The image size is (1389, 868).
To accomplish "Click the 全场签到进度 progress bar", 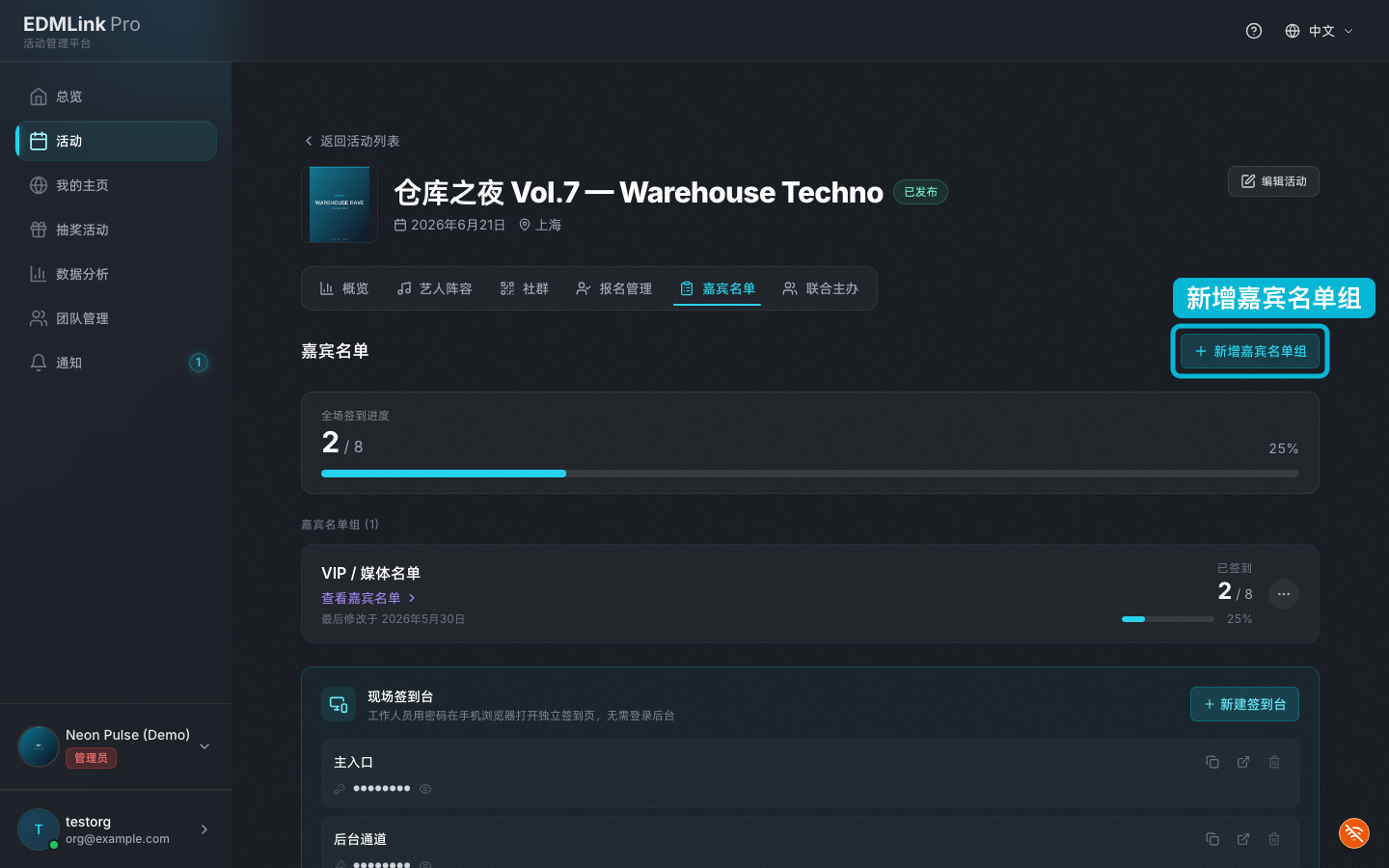I will coord(810,474).
